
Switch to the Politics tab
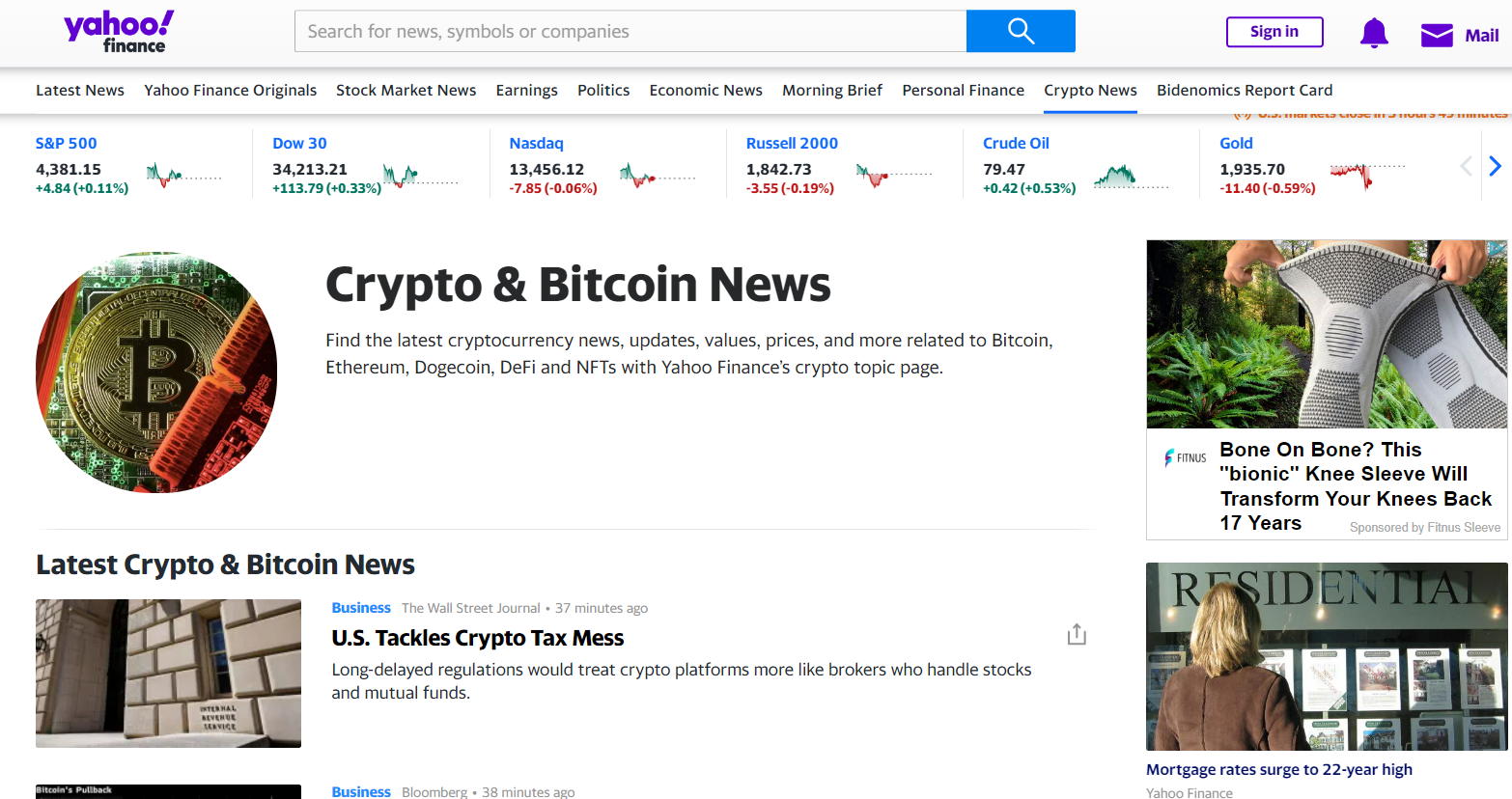point(603,90)
